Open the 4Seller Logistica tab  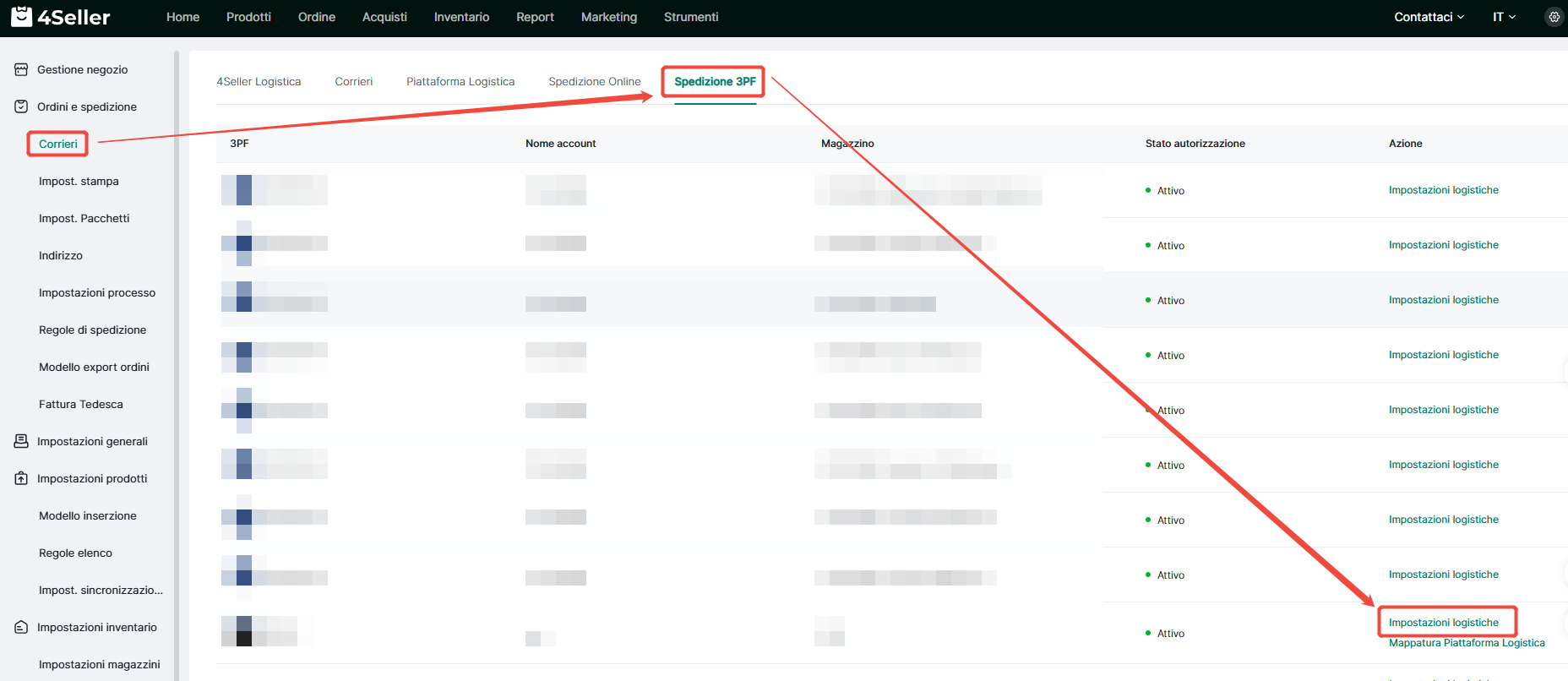(259, 82)
